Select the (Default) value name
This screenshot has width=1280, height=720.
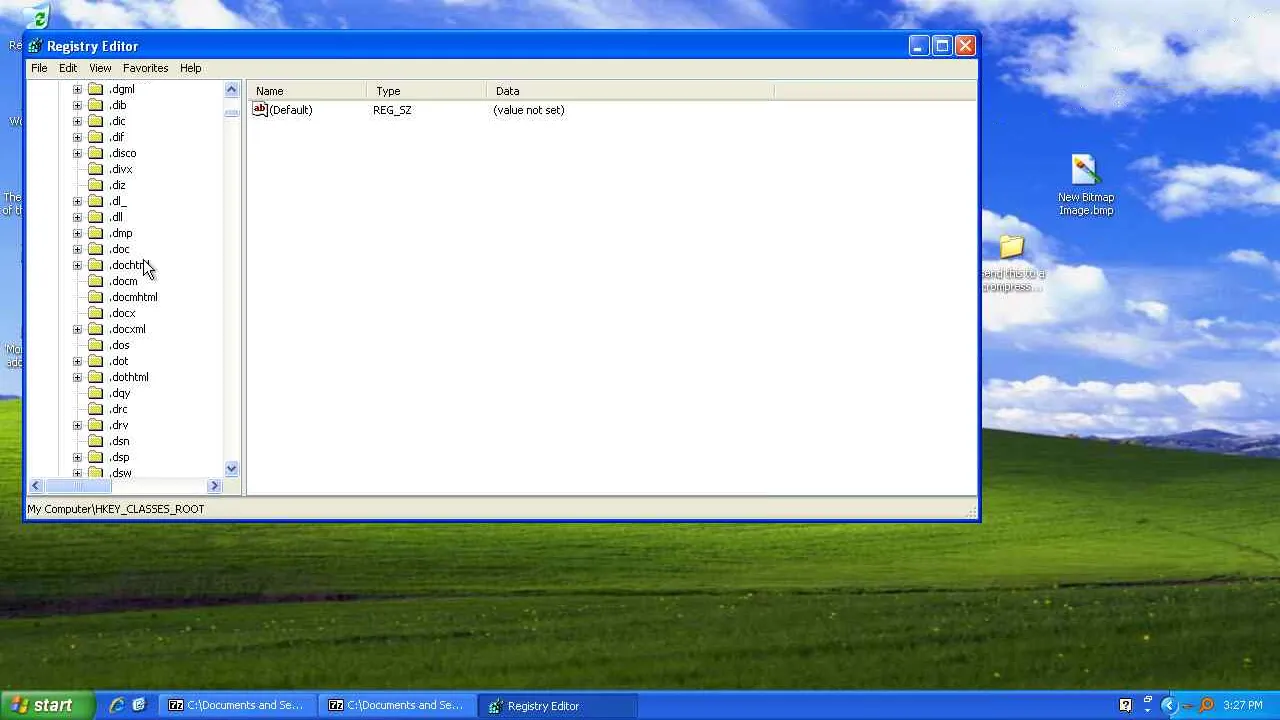point(291,110)
